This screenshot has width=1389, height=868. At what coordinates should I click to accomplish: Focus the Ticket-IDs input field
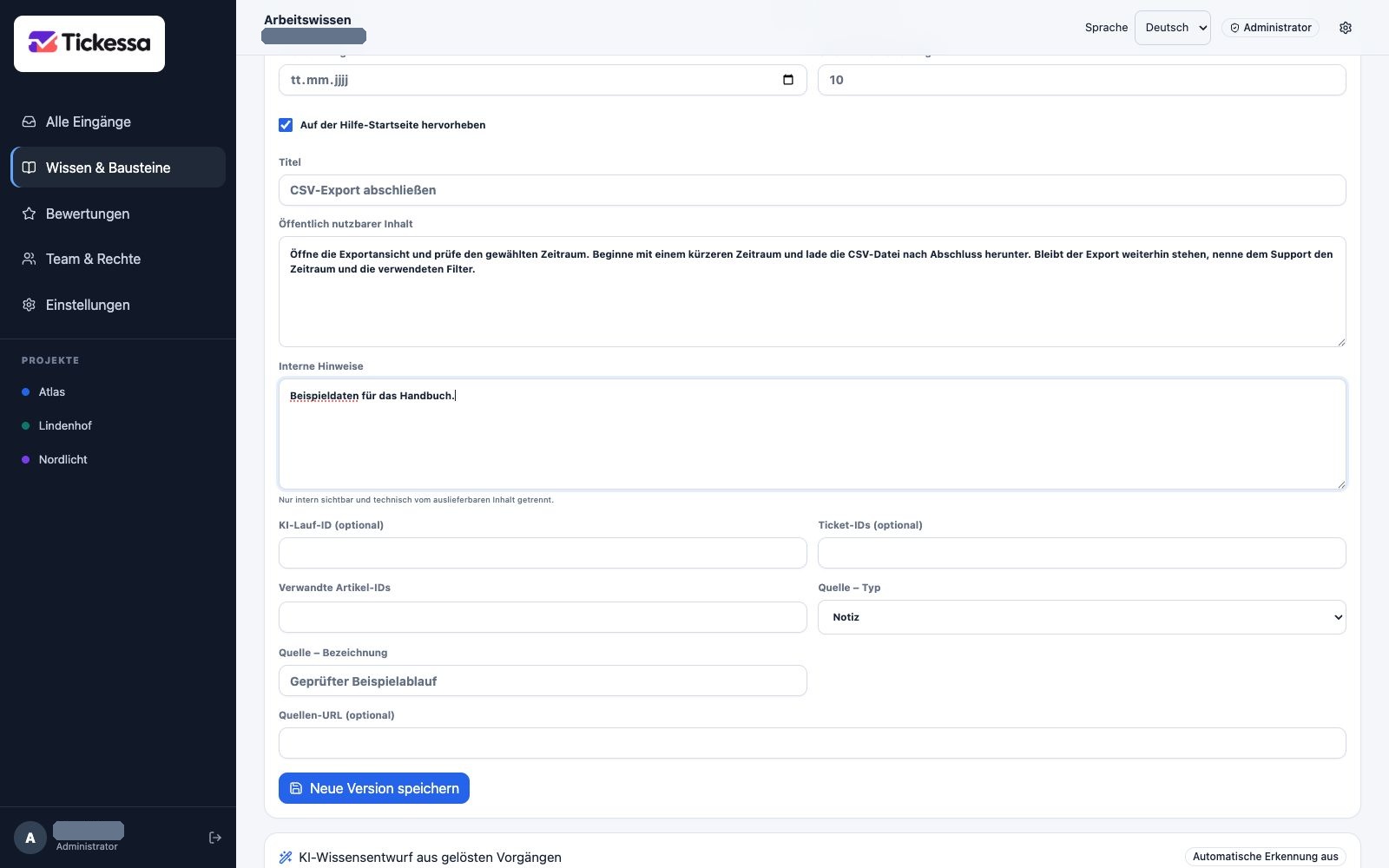coord(1082,553)
